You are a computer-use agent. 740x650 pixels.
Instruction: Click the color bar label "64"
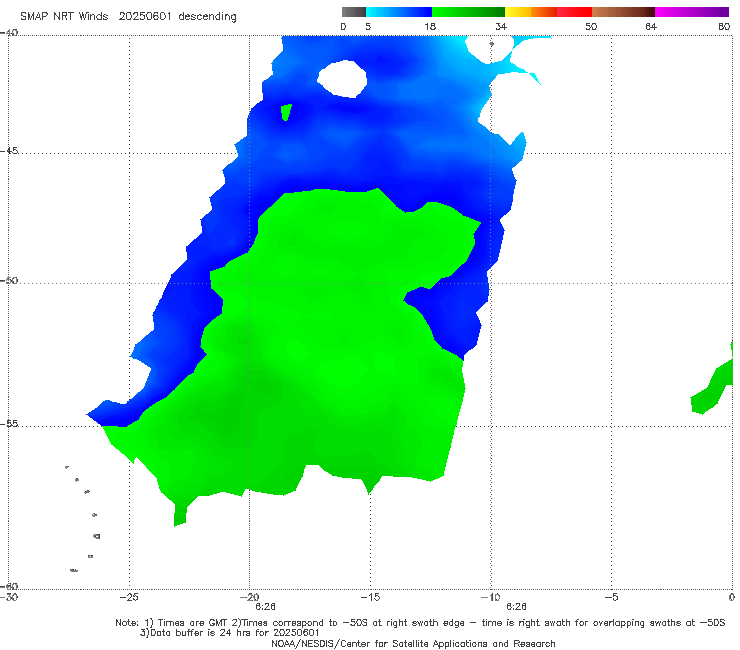[651, 26]
